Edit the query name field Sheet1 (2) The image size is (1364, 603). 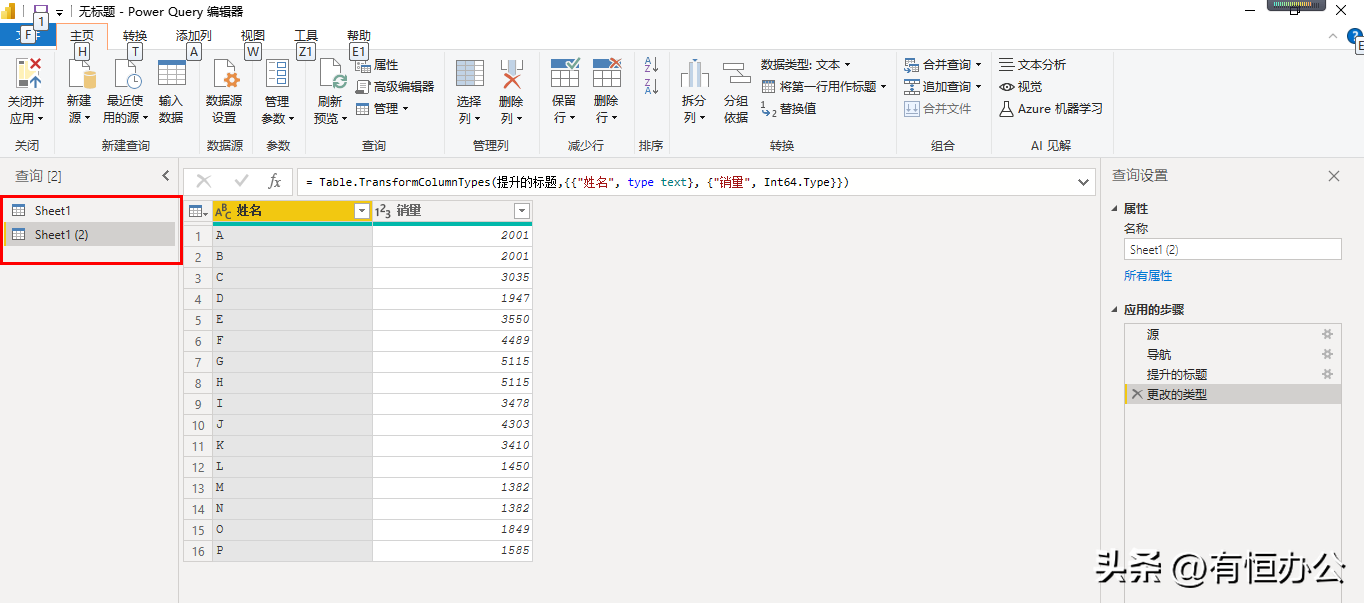(1232, 250)
